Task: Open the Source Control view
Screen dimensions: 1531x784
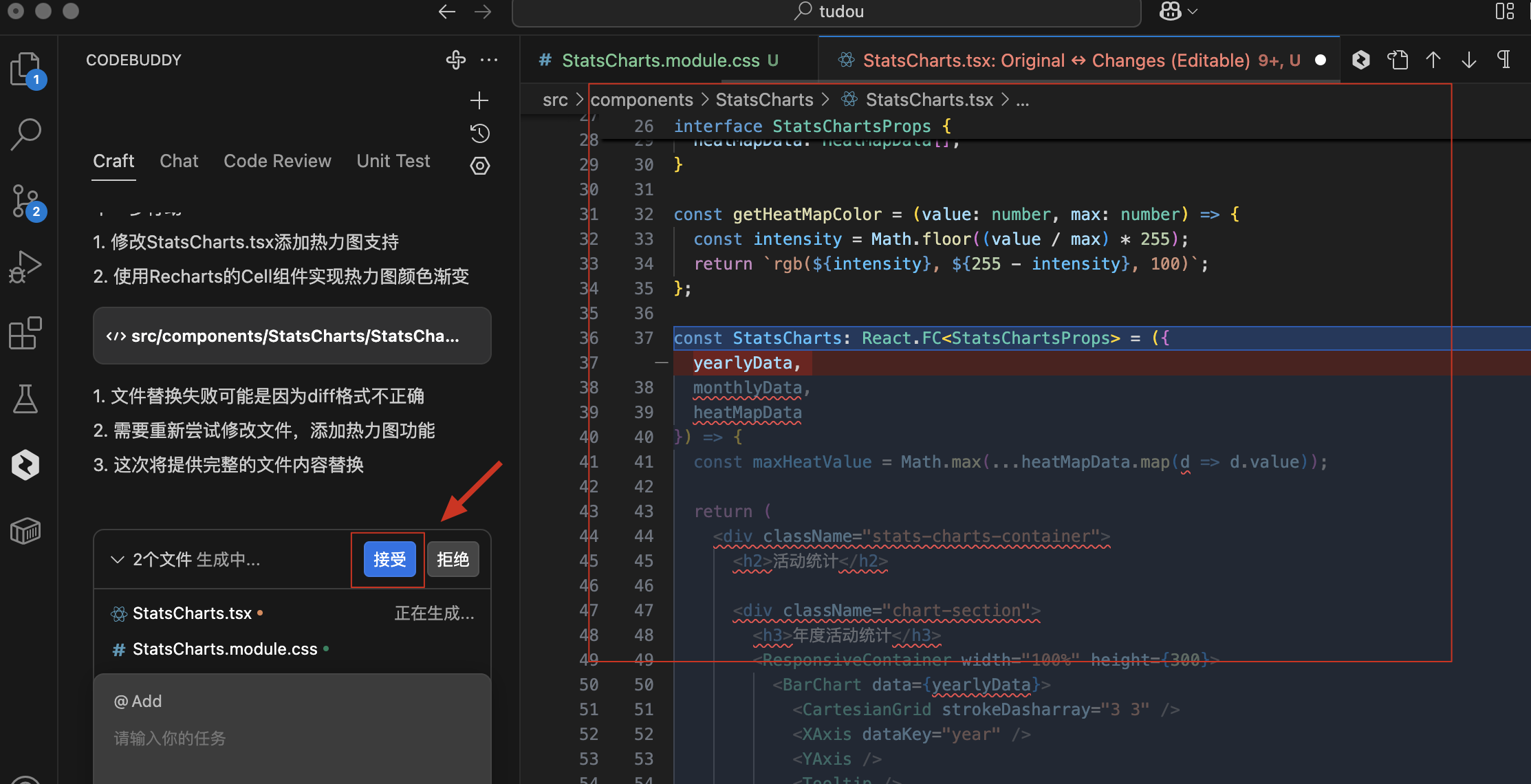Action: click(26, 201)
